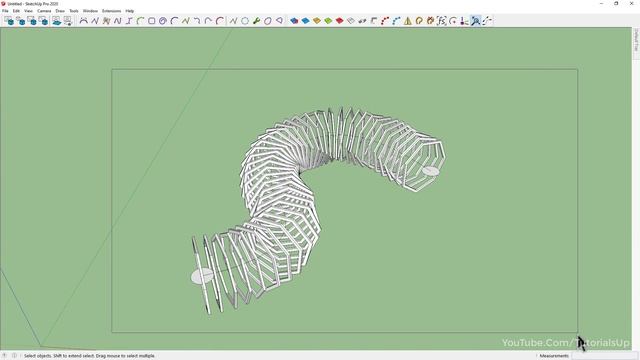640x360 pixels.
Task: Click the highlighted magnifier toolbar icon
Action: (476, 21)
